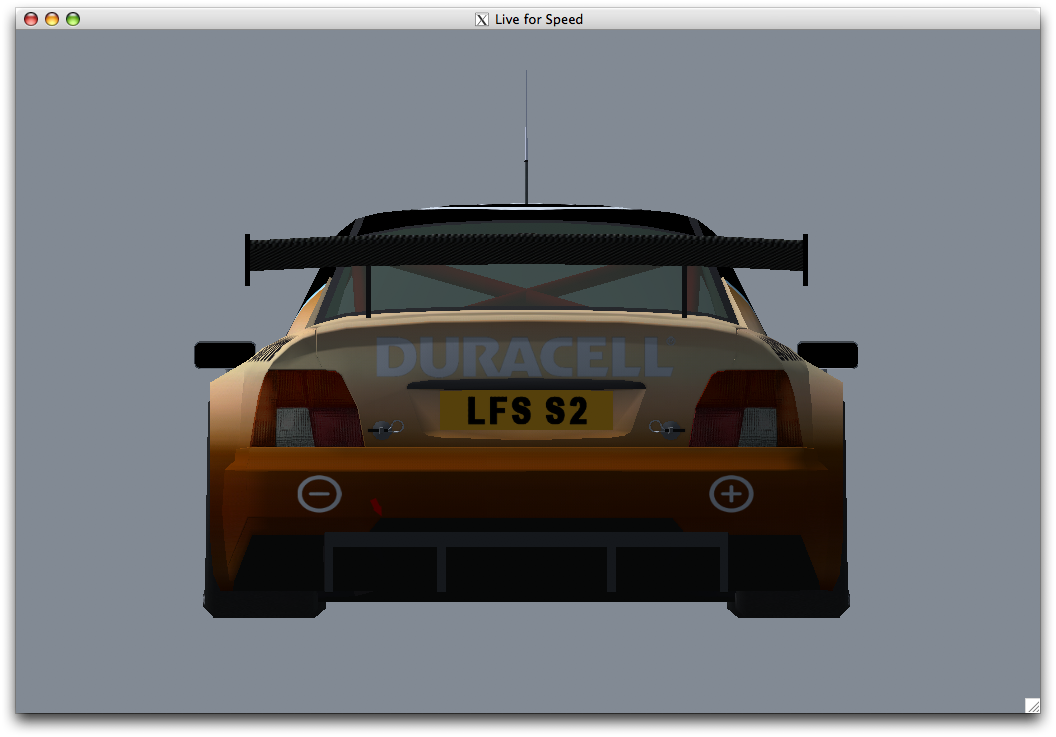Screen dimensions: 1056x737
Task: Click the DURACELL logo on the trunk
Action: (x=525, y=357)
